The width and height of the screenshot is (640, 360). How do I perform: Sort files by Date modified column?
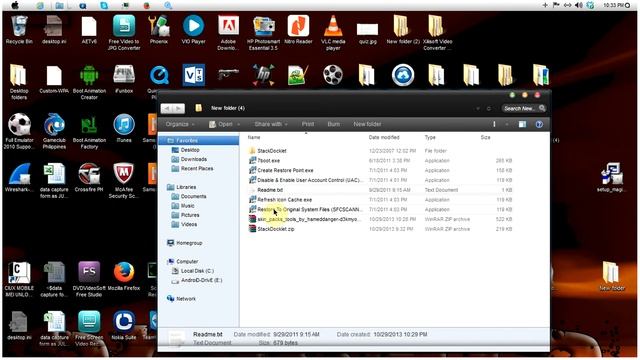point(384,138)
